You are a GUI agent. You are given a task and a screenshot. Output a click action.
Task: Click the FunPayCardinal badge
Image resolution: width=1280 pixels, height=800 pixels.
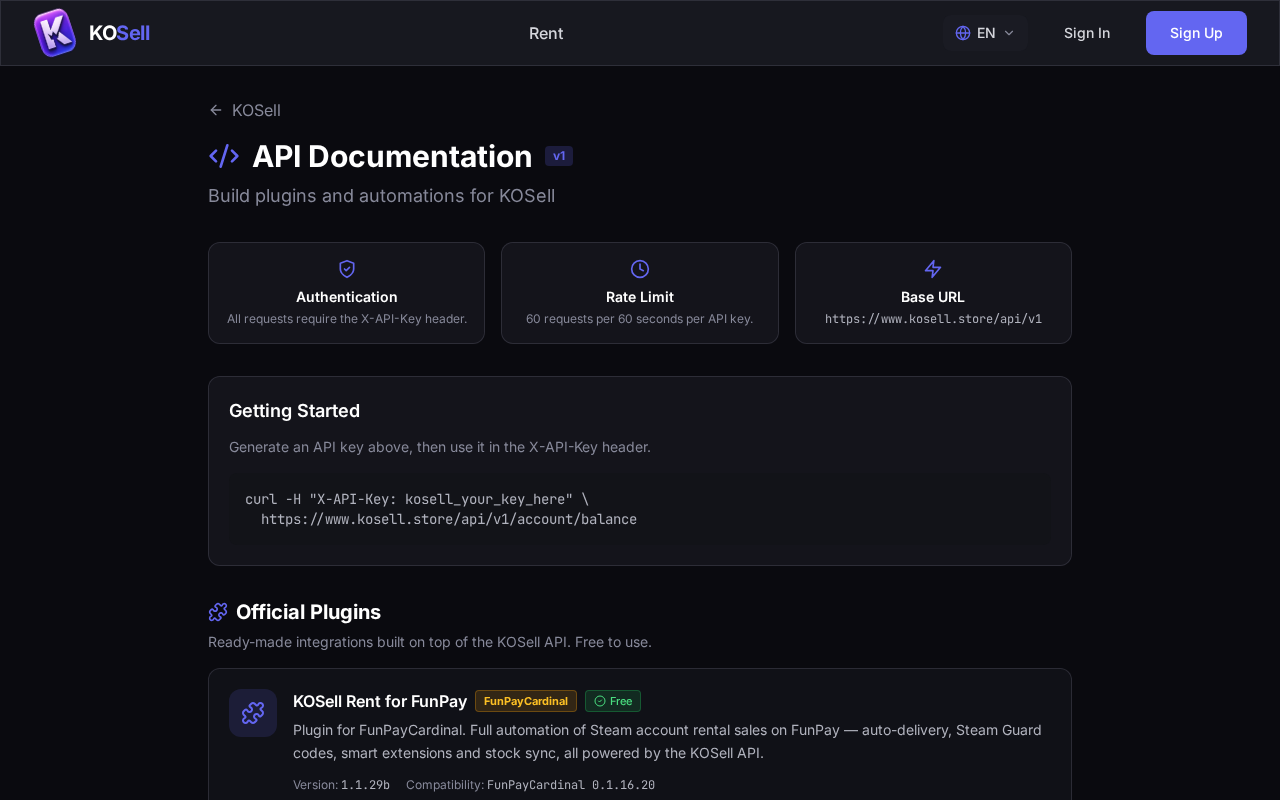526,701
